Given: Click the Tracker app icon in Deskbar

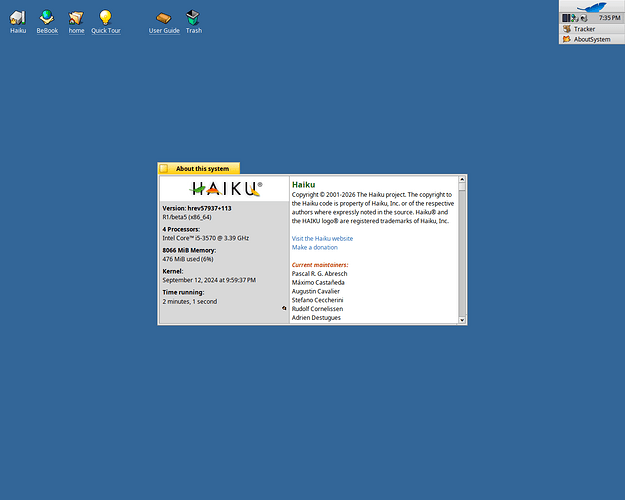Looking at the screenshot, I should [566, 29].
